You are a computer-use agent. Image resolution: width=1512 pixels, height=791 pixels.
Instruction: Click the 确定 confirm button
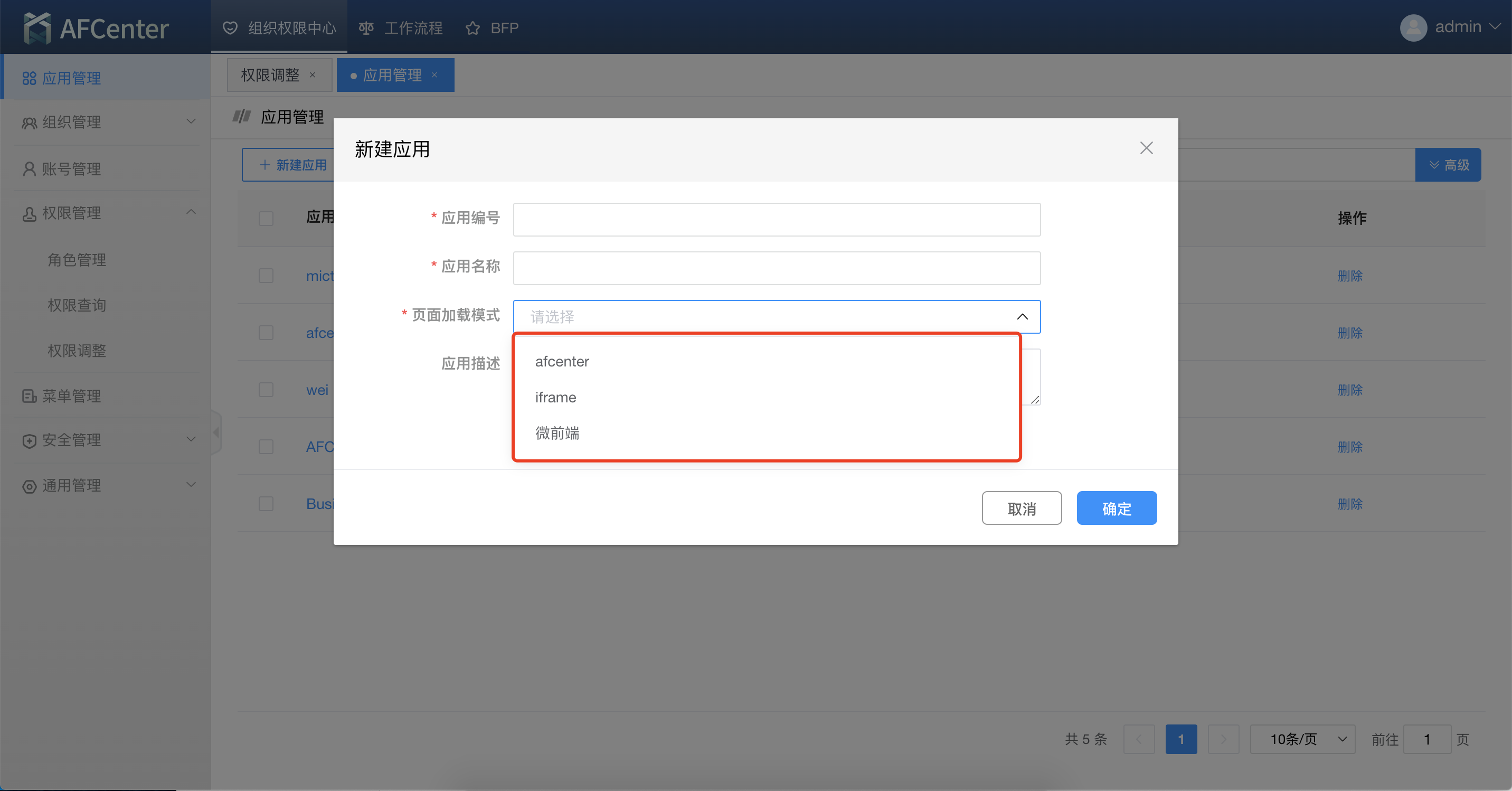[x=1117, y=508]
